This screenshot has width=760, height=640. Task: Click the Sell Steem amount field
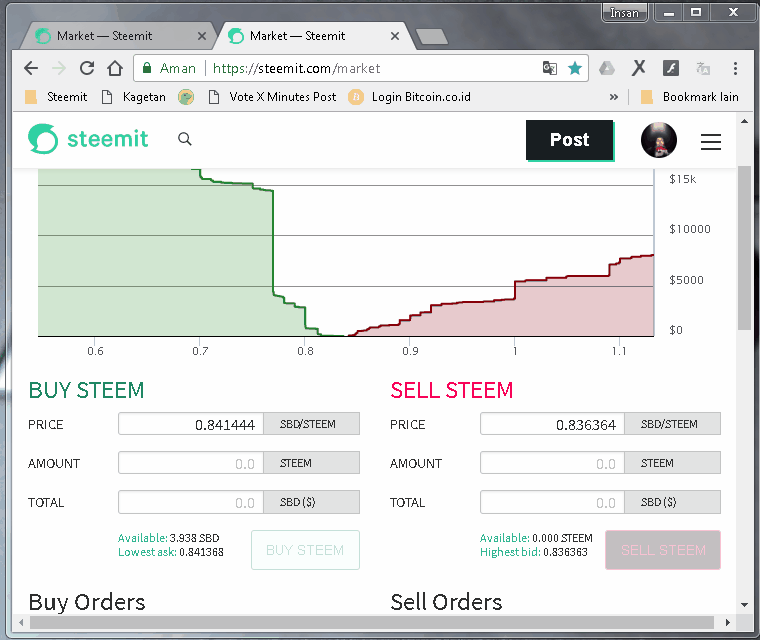[x=553, y=463]
